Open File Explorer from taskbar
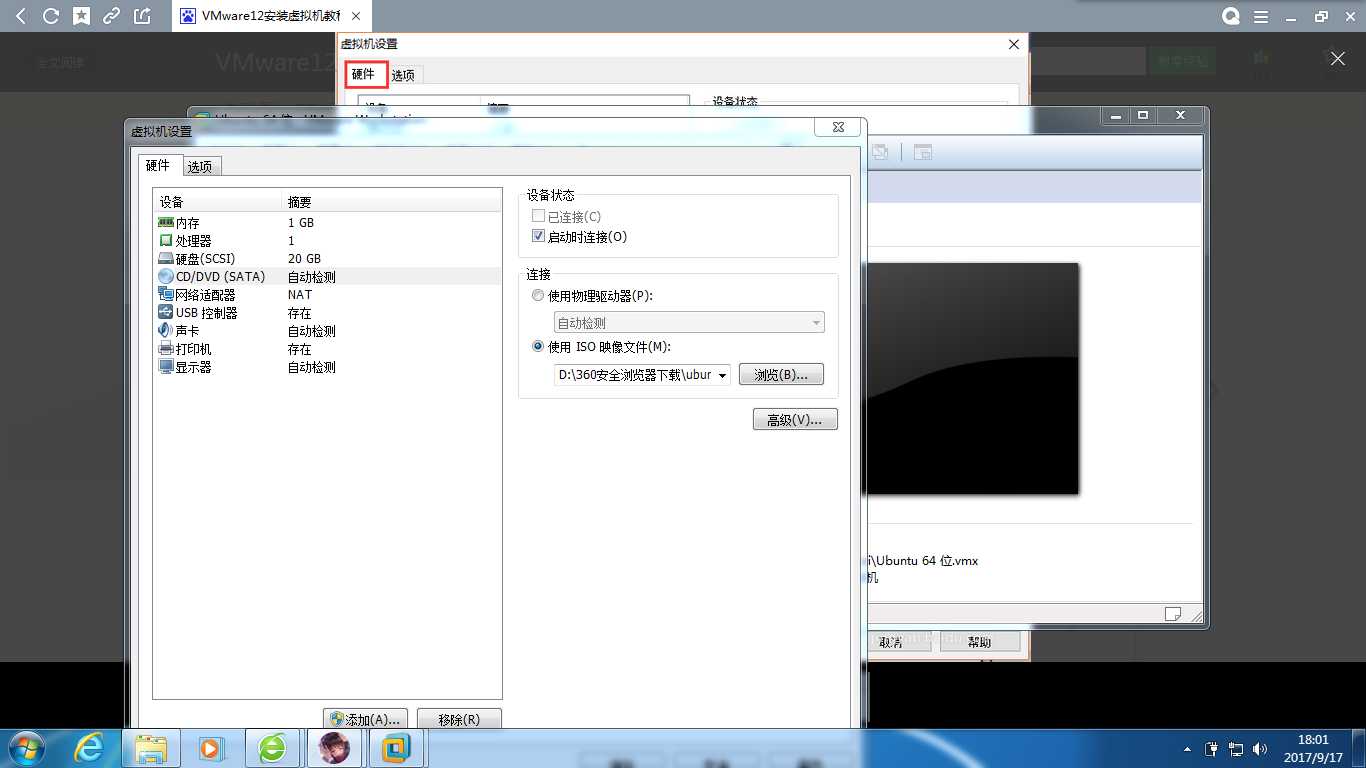Screen dimensions: 1366x768 pyautogui.click(x=151, y=748)
